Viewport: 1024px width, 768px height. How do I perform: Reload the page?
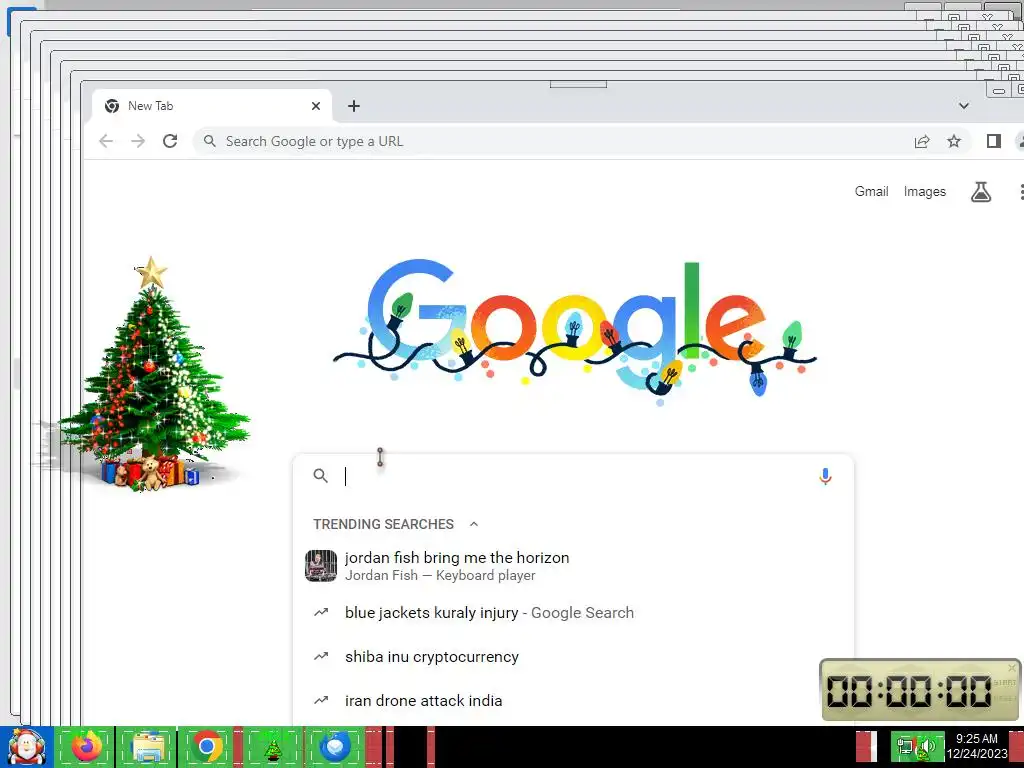170,141
